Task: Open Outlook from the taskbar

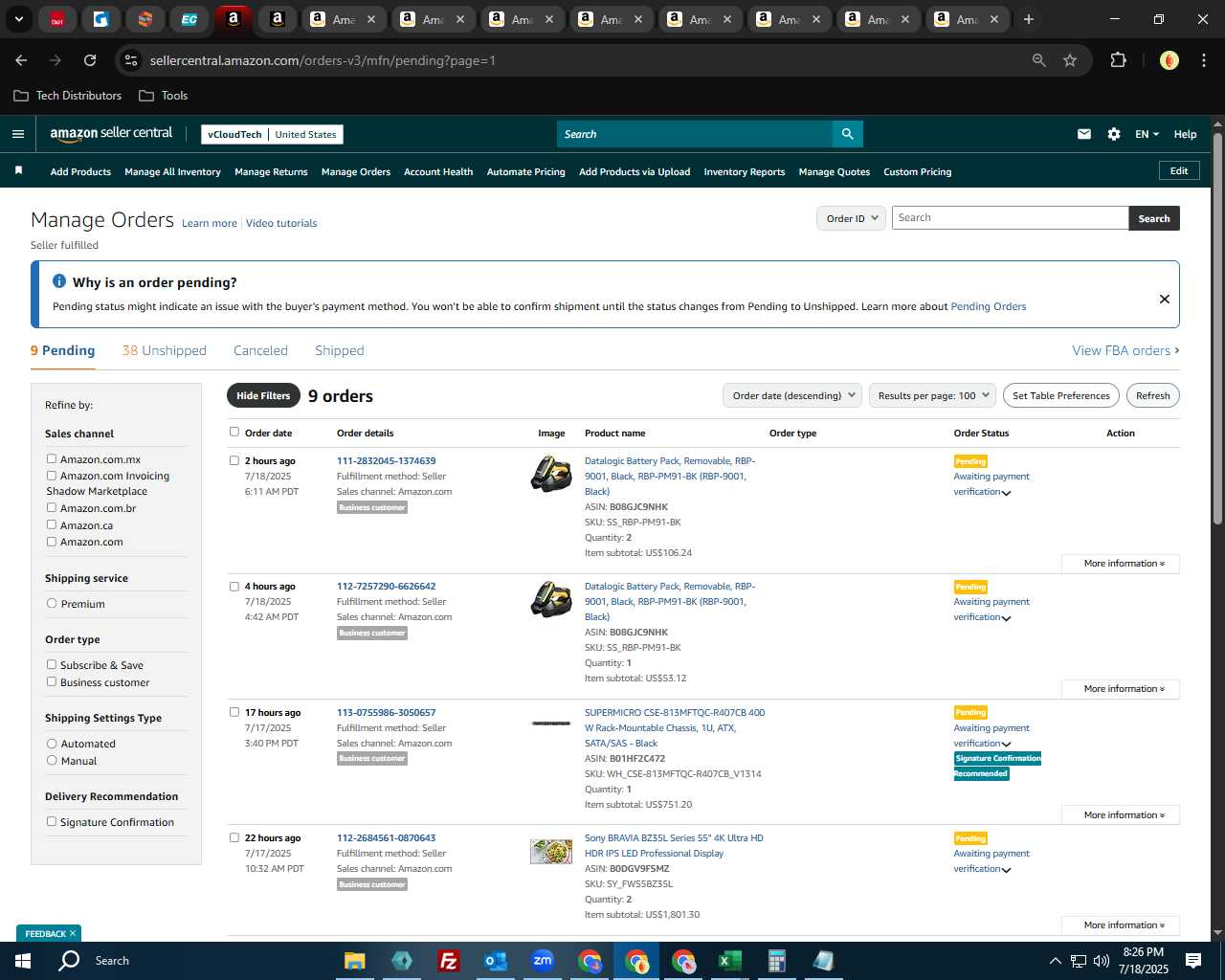Action: point(495,961)
